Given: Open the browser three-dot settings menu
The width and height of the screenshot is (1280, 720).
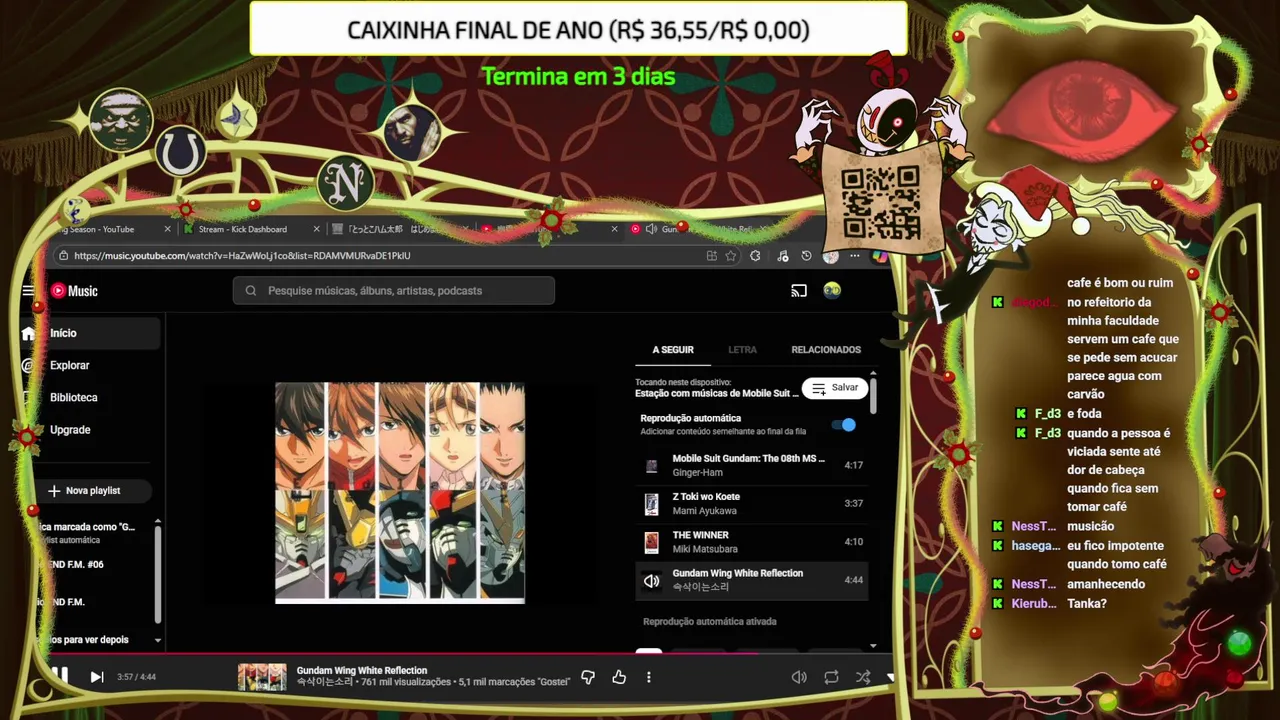Looking at the screenshot, I should [x=854, y=256].
